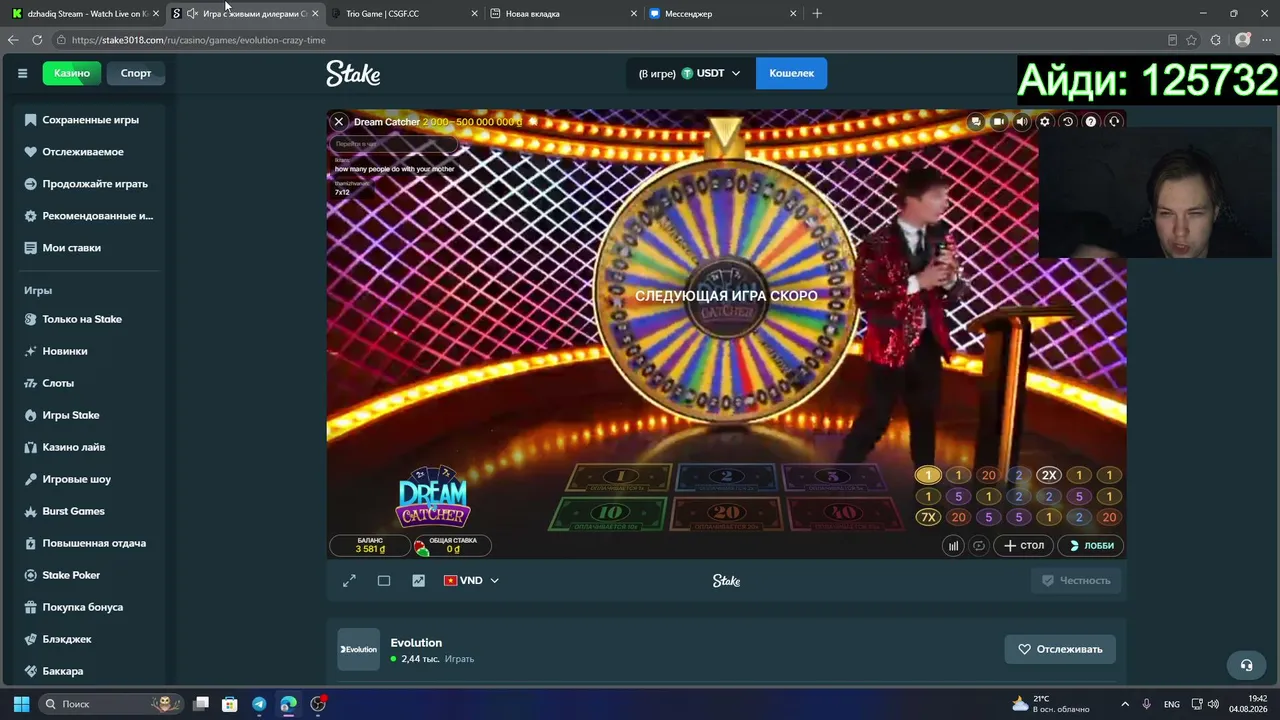Open Stake live support chat bubble
This screenshot has width=1280, height=720.
click(x=1246, y=665)
